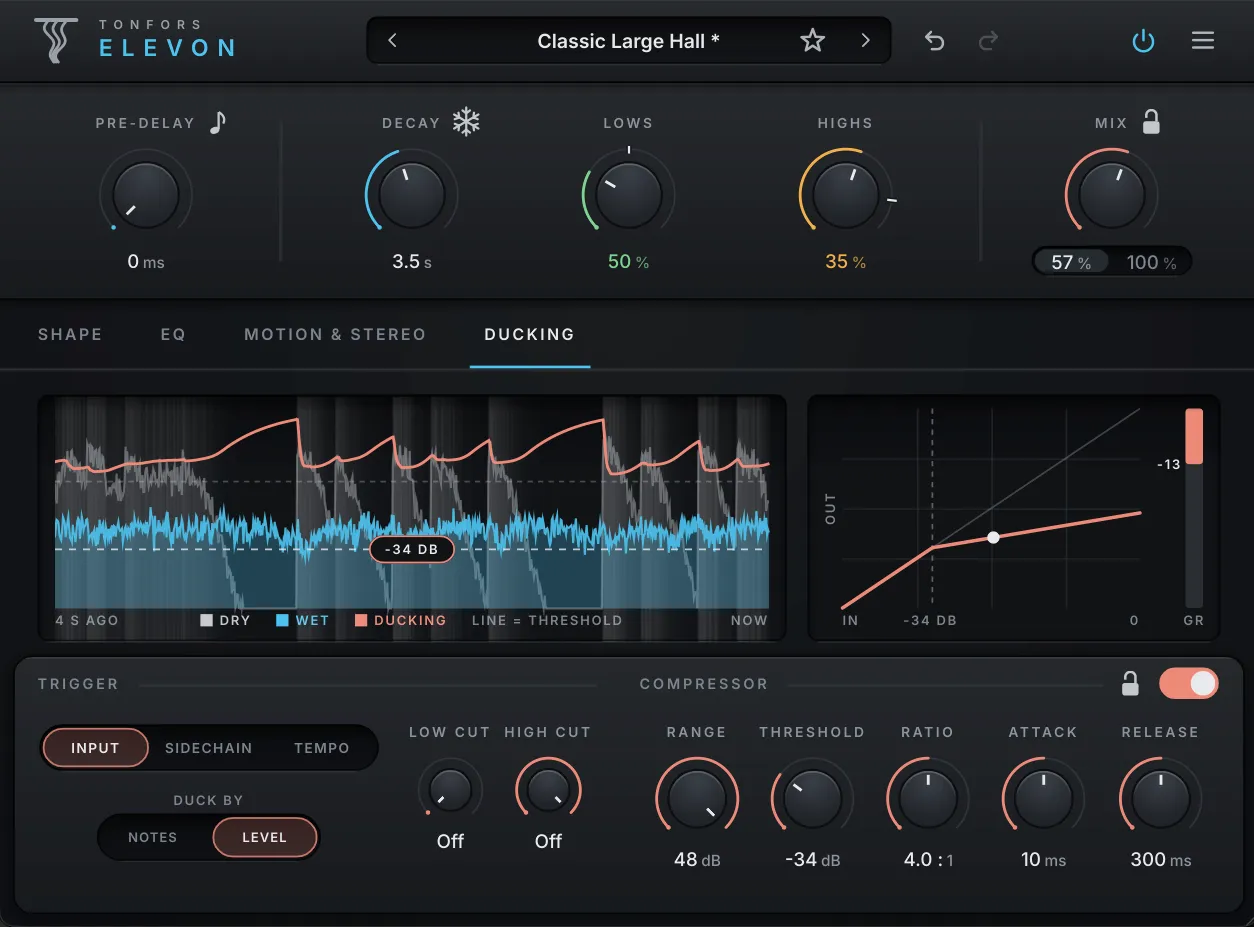Click the 300 ms release value
This screenshot has height=927, width=1254.
1160,860
